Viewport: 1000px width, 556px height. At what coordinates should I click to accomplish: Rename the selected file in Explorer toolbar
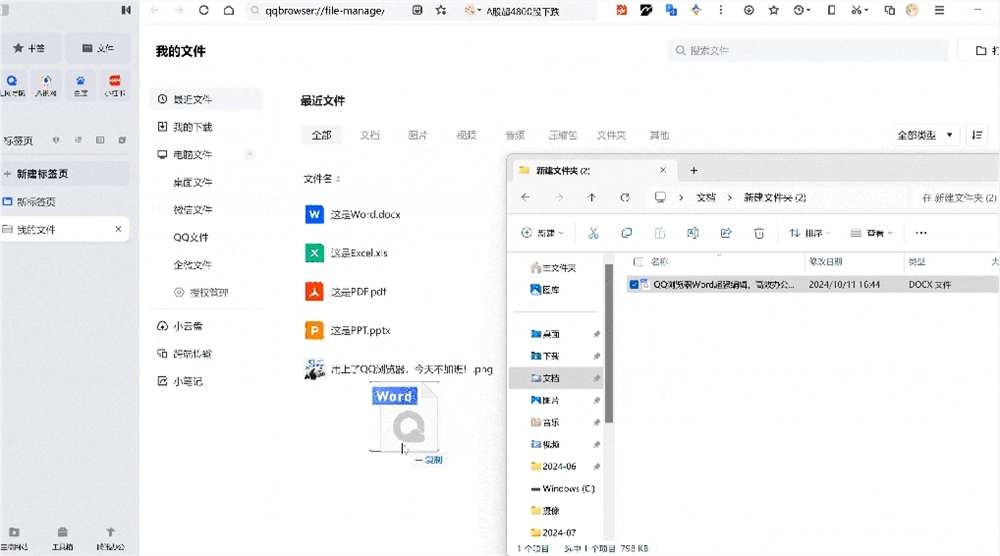[x=693, y=233]
